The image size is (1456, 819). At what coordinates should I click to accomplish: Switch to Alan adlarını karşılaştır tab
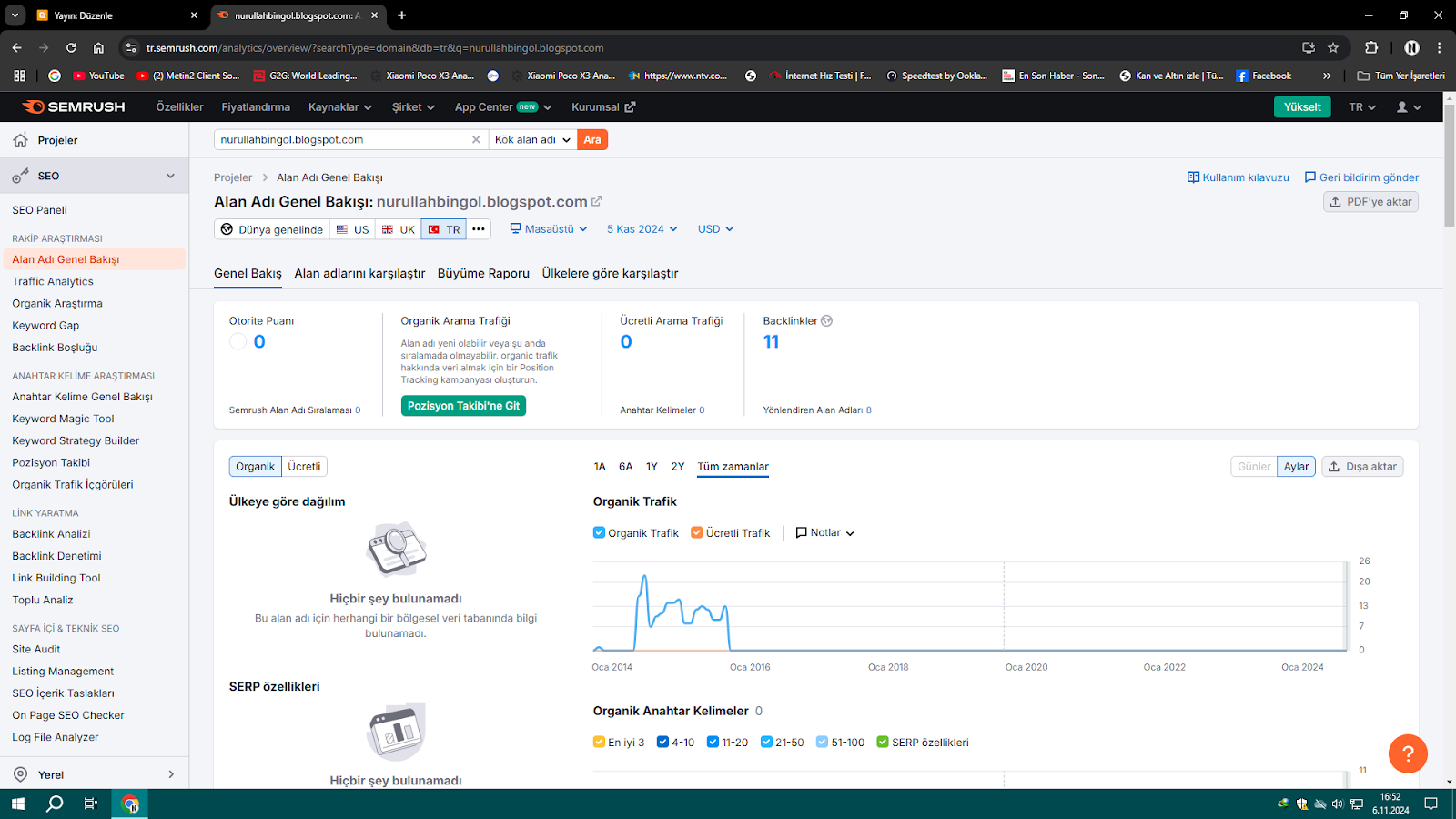coord(359,273)
